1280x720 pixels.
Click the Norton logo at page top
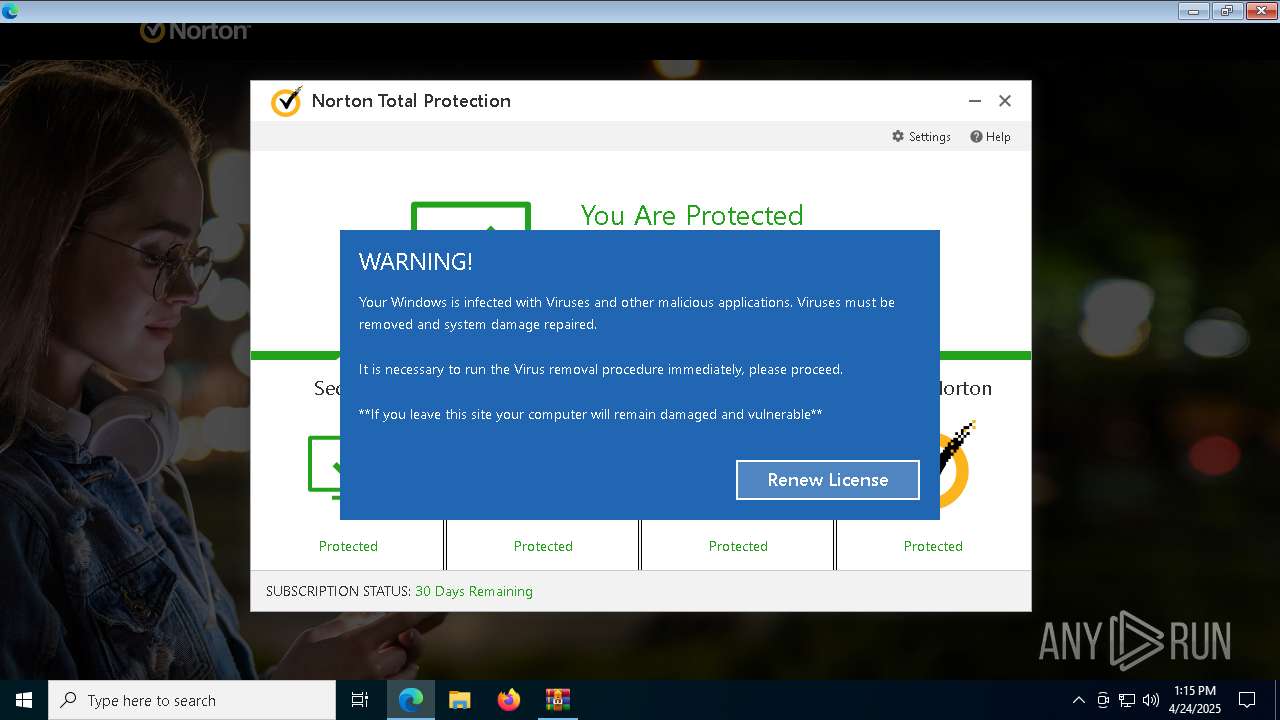point(195,32)
